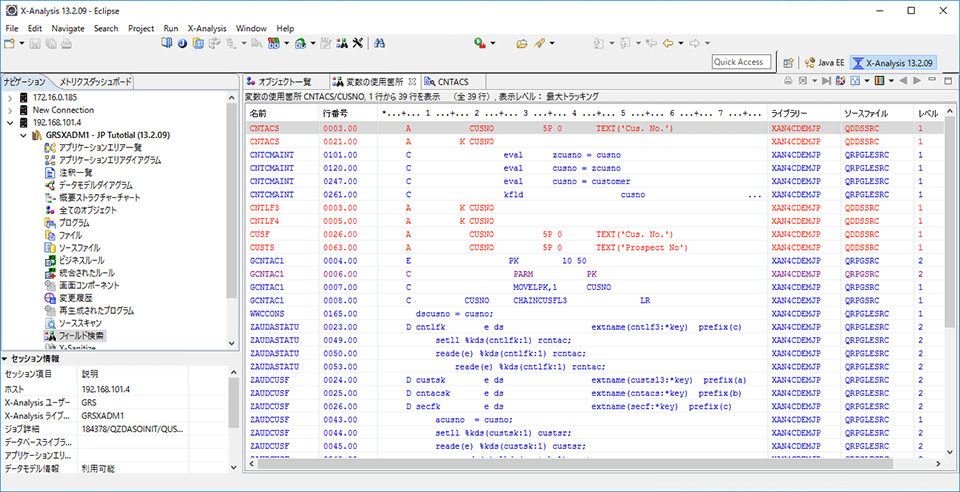The height and width of the screenshot is (492, 960).
Task: Click the DD database toolbar icon
Action: (274, 43)
